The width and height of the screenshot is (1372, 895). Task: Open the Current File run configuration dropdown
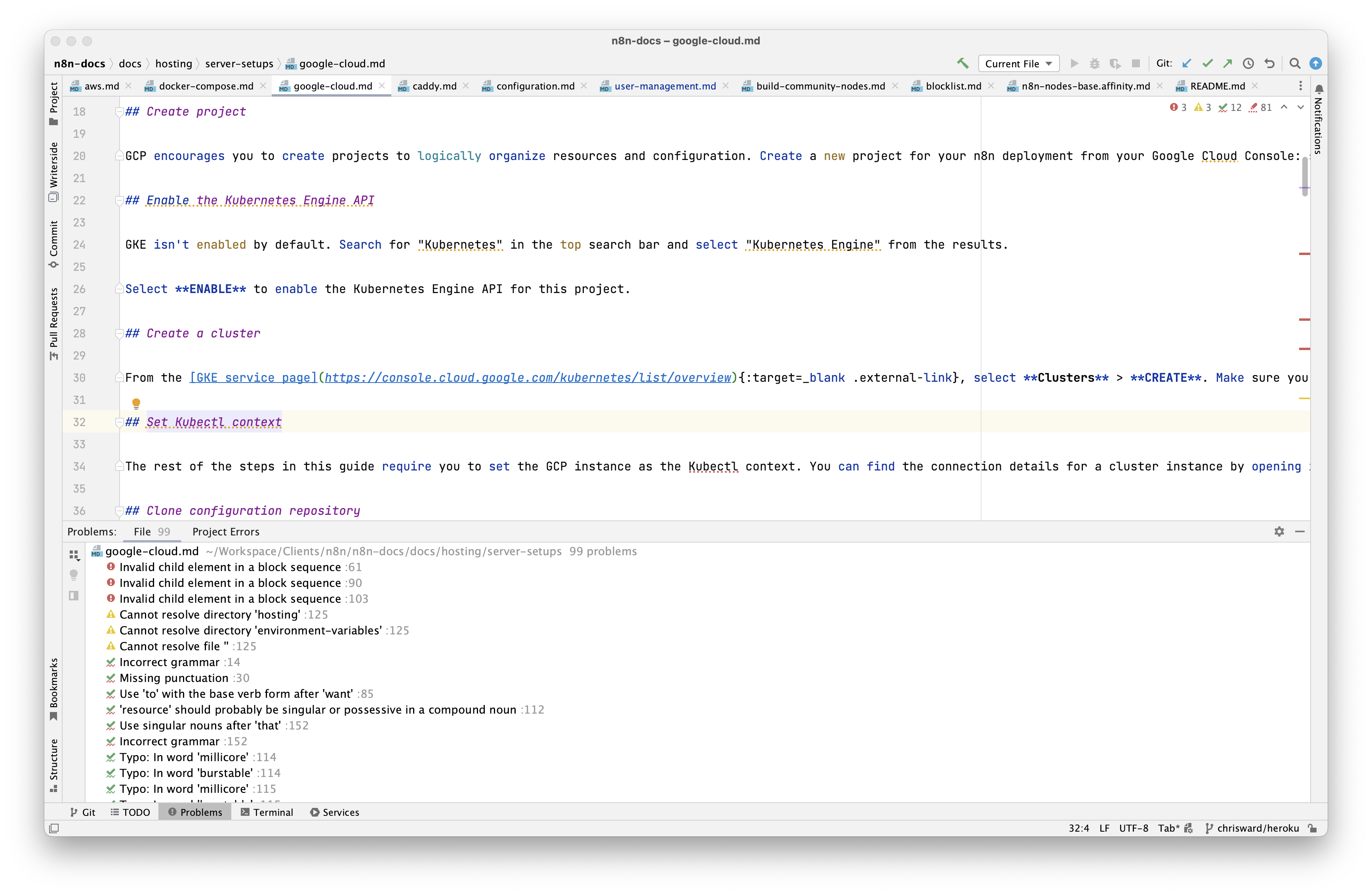tap(1018, 63)
